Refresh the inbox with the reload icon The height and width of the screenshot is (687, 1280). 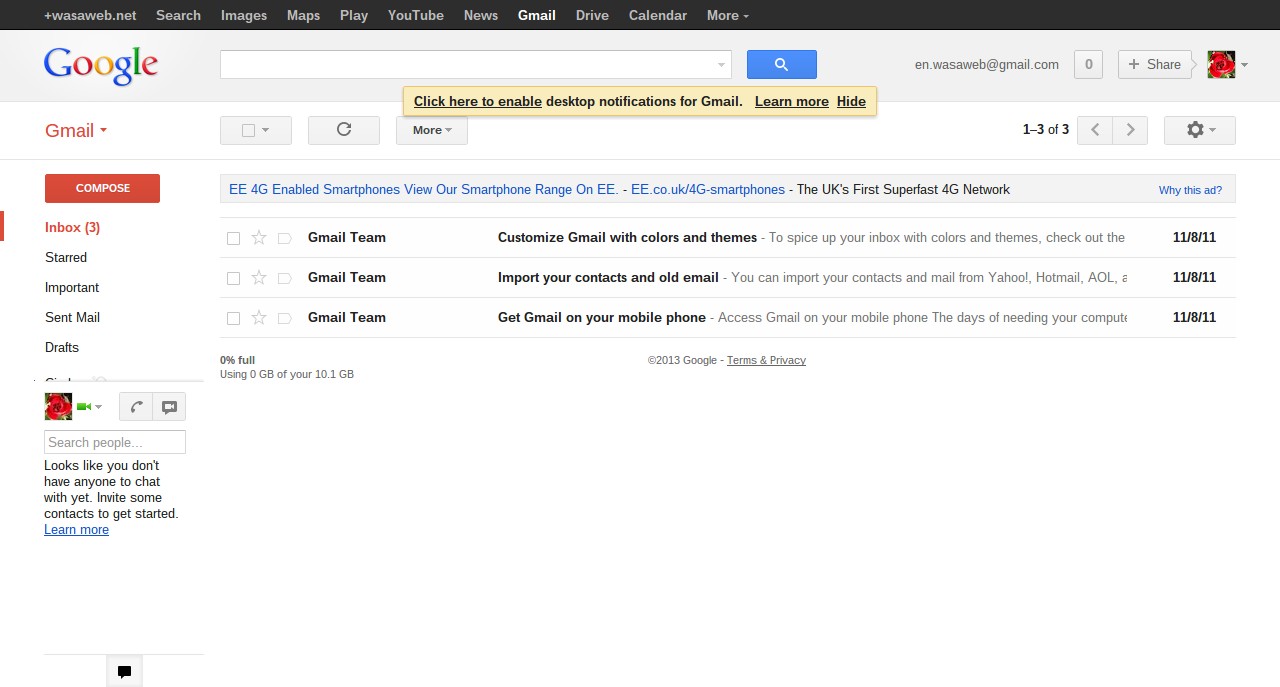point(344,130)
